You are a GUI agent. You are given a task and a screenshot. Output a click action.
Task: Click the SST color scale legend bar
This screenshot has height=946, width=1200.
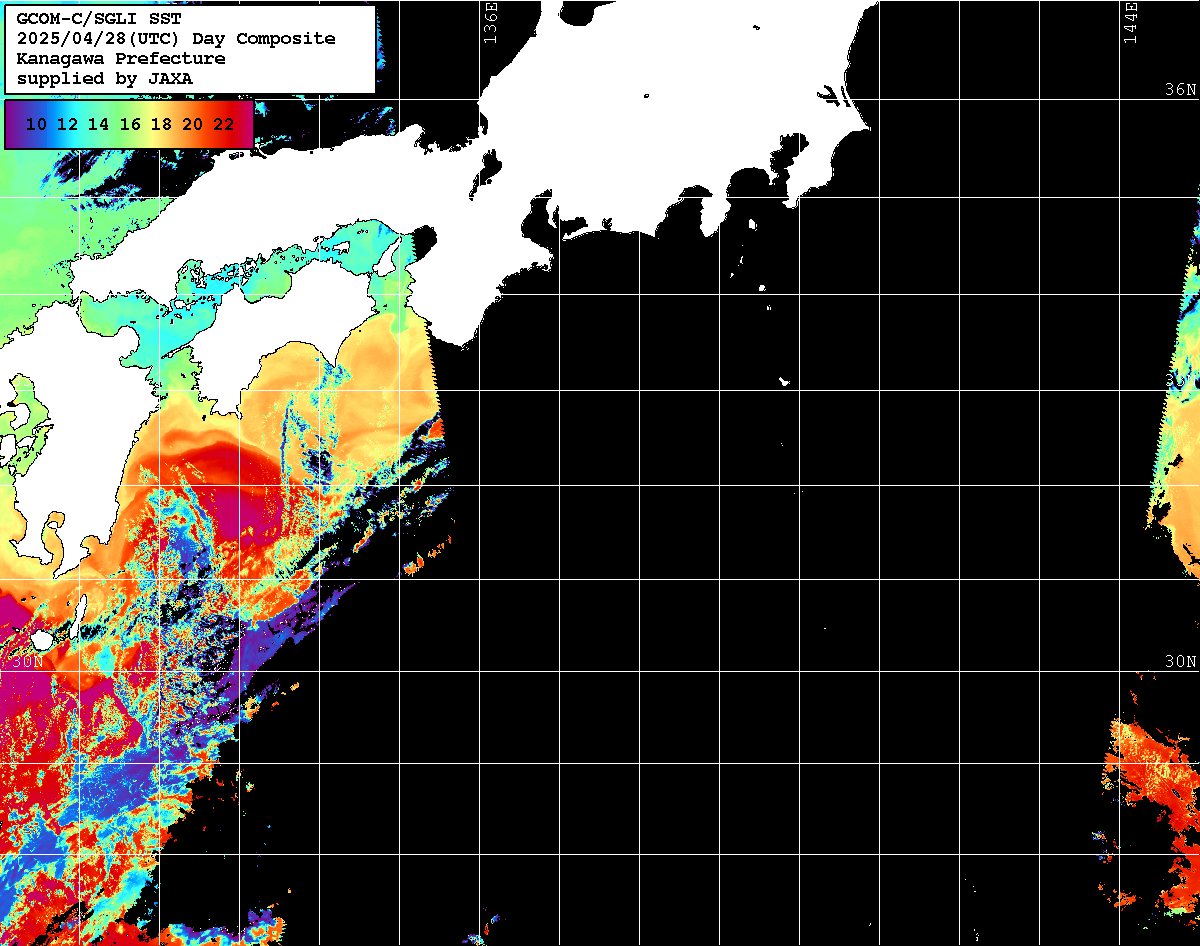(128, 124)
